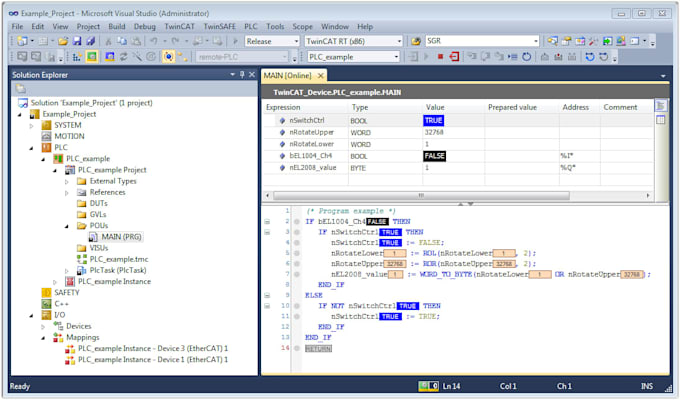Screen dimensions: 680x400
Task: Click the Find in Files icon beside SGR
Action: (x=415, y=41)
